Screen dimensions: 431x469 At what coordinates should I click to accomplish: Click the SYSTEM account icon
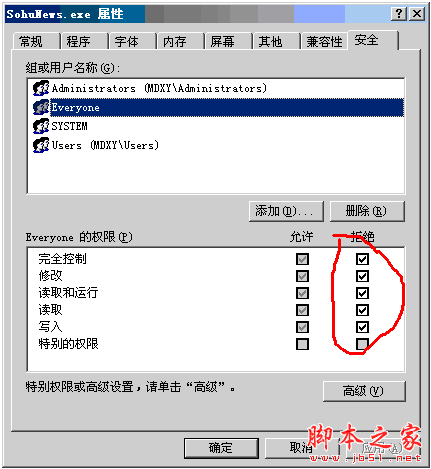tap(41, 126)
